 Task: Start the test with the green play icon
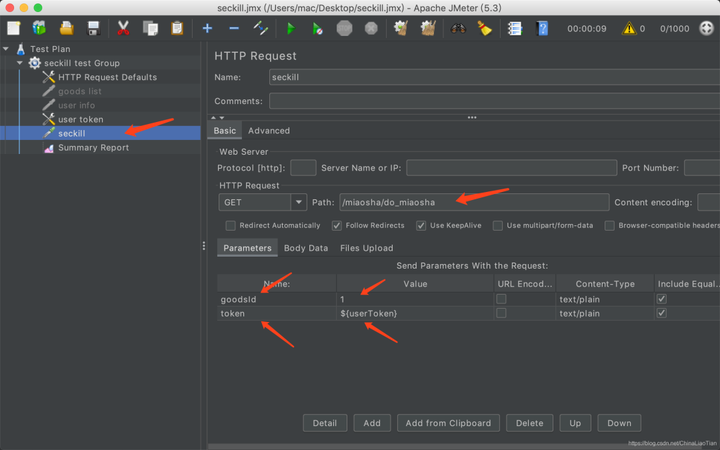pos(291,28)
